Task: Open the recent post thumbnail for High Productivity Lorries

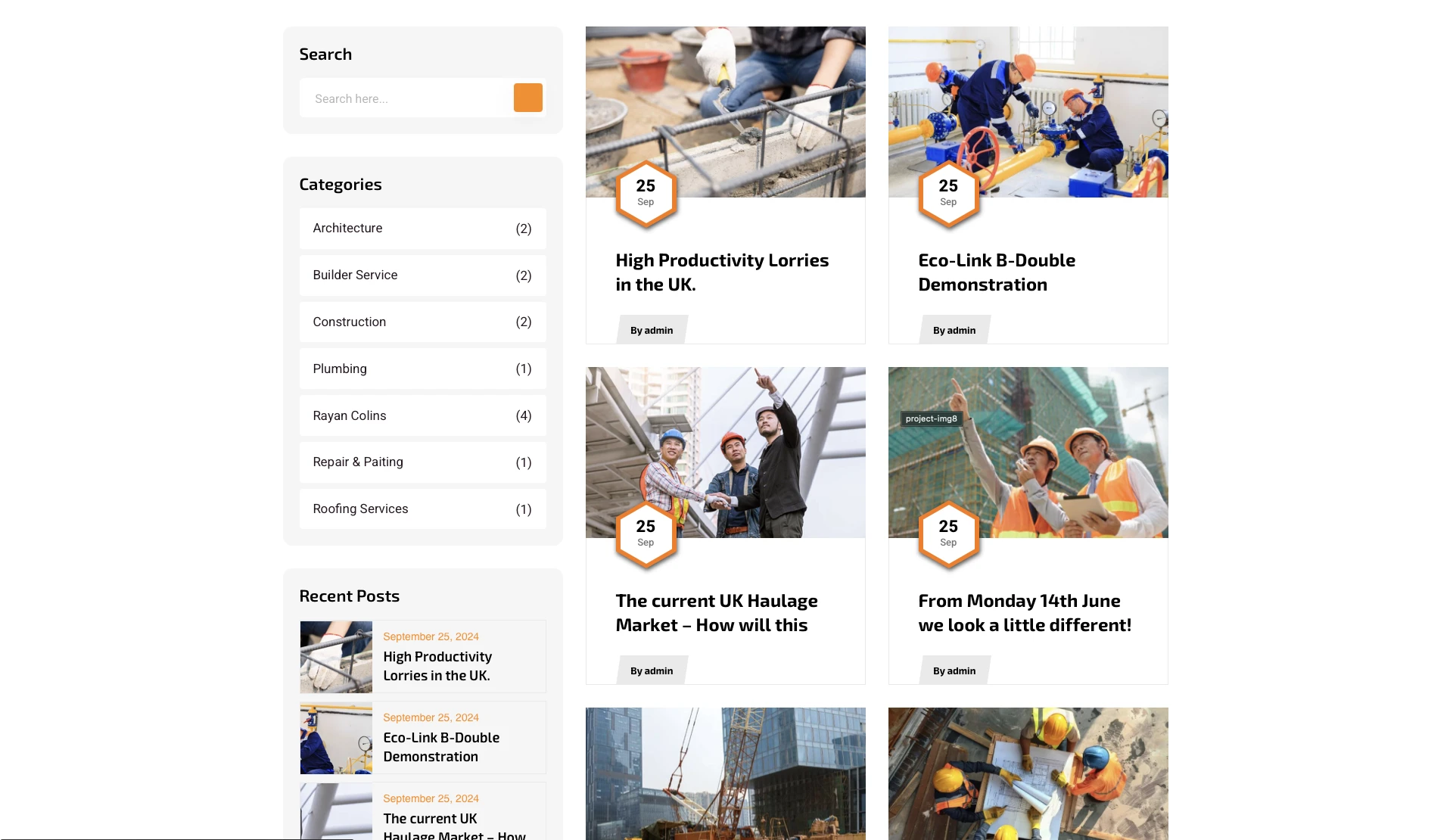Action: (x=336, y=657)
